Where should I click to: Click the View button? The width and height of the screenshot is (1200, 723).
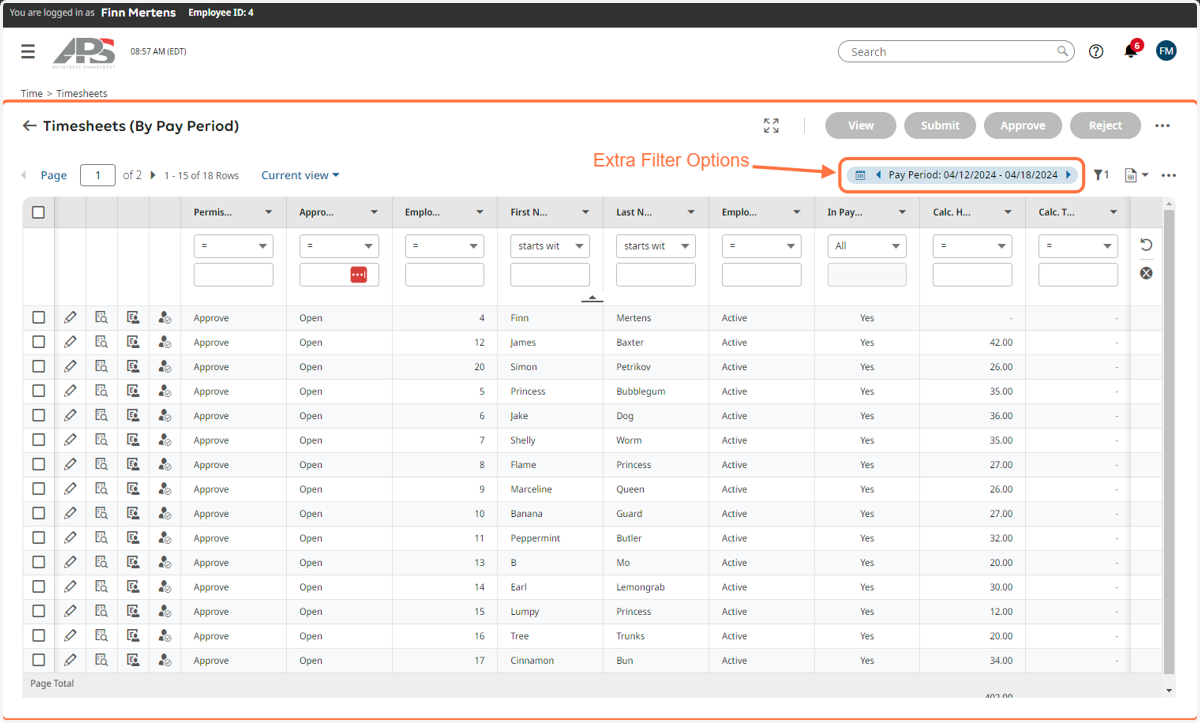pos(861,125)
